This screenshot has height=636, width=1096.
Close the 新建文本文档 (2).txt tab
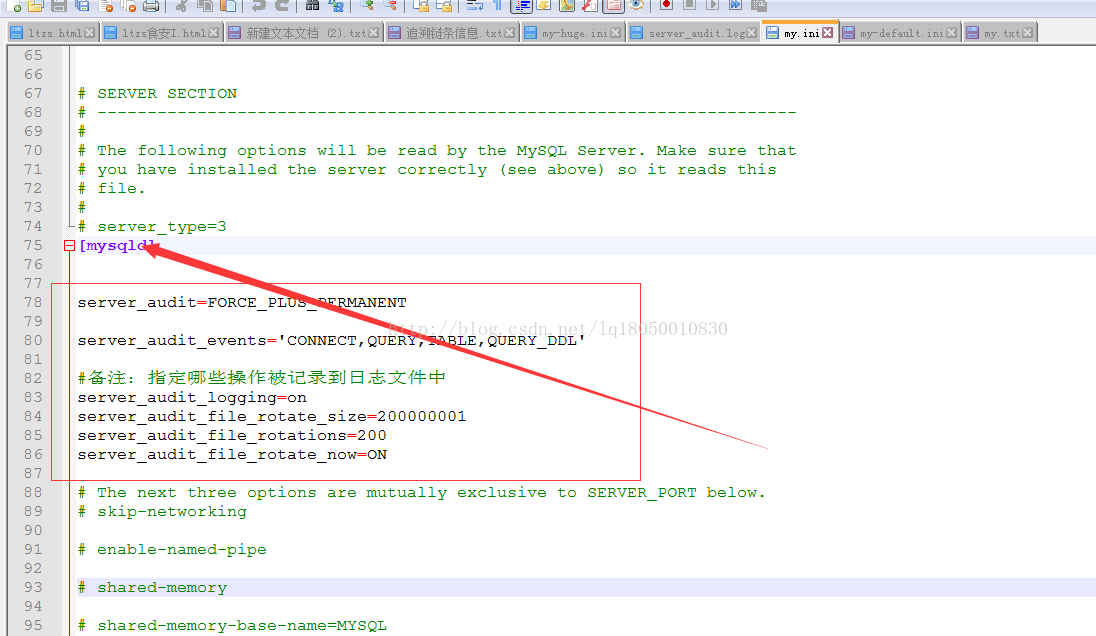374,33
